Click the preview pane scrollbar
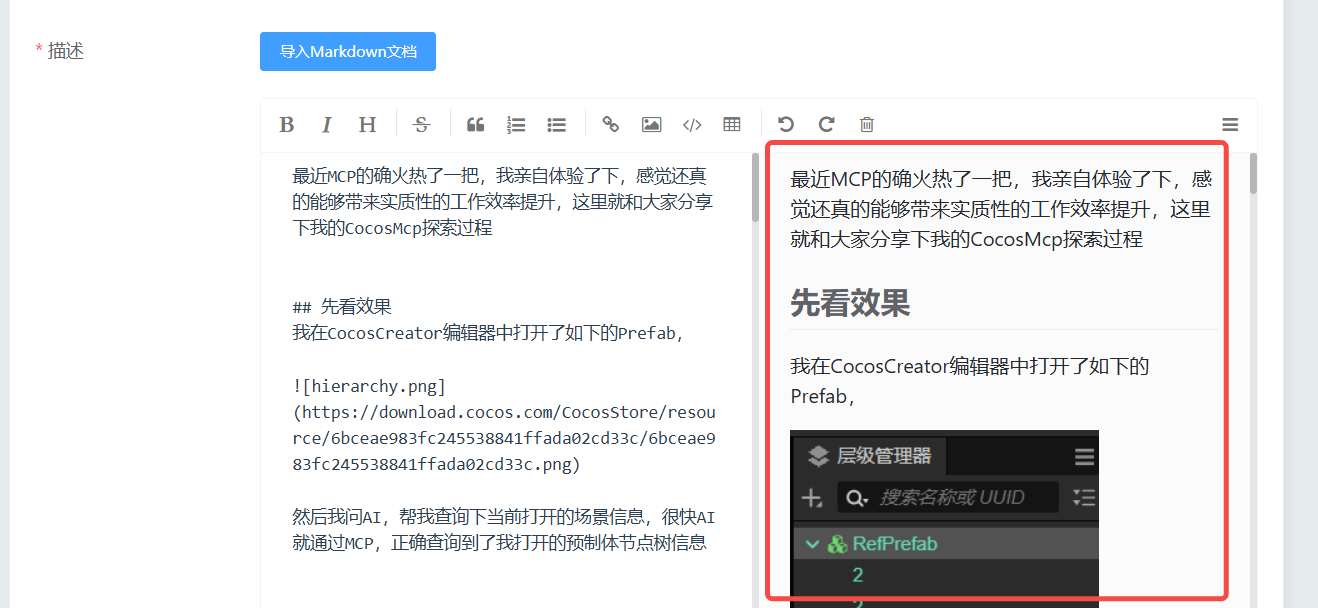The height and width of the screenshot is (608, 1318). 1253,173
